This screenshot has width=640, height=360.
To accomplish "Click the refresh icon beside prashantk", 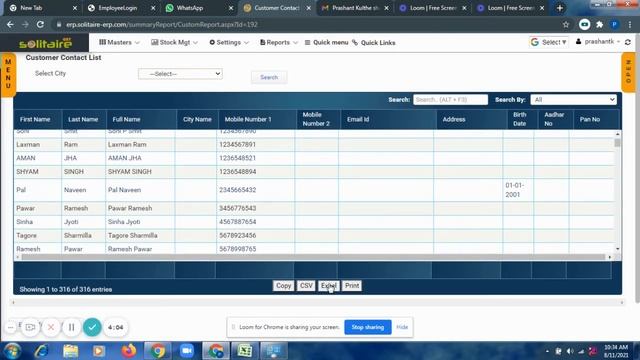I will tap(628, 42).
